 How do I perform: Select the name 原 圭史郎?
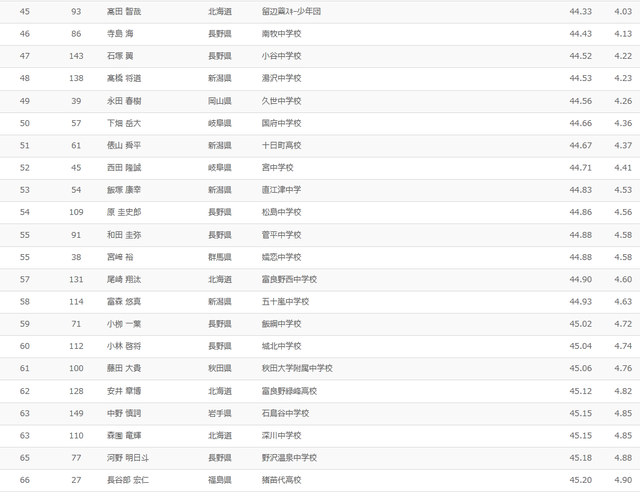coord(124,212)
